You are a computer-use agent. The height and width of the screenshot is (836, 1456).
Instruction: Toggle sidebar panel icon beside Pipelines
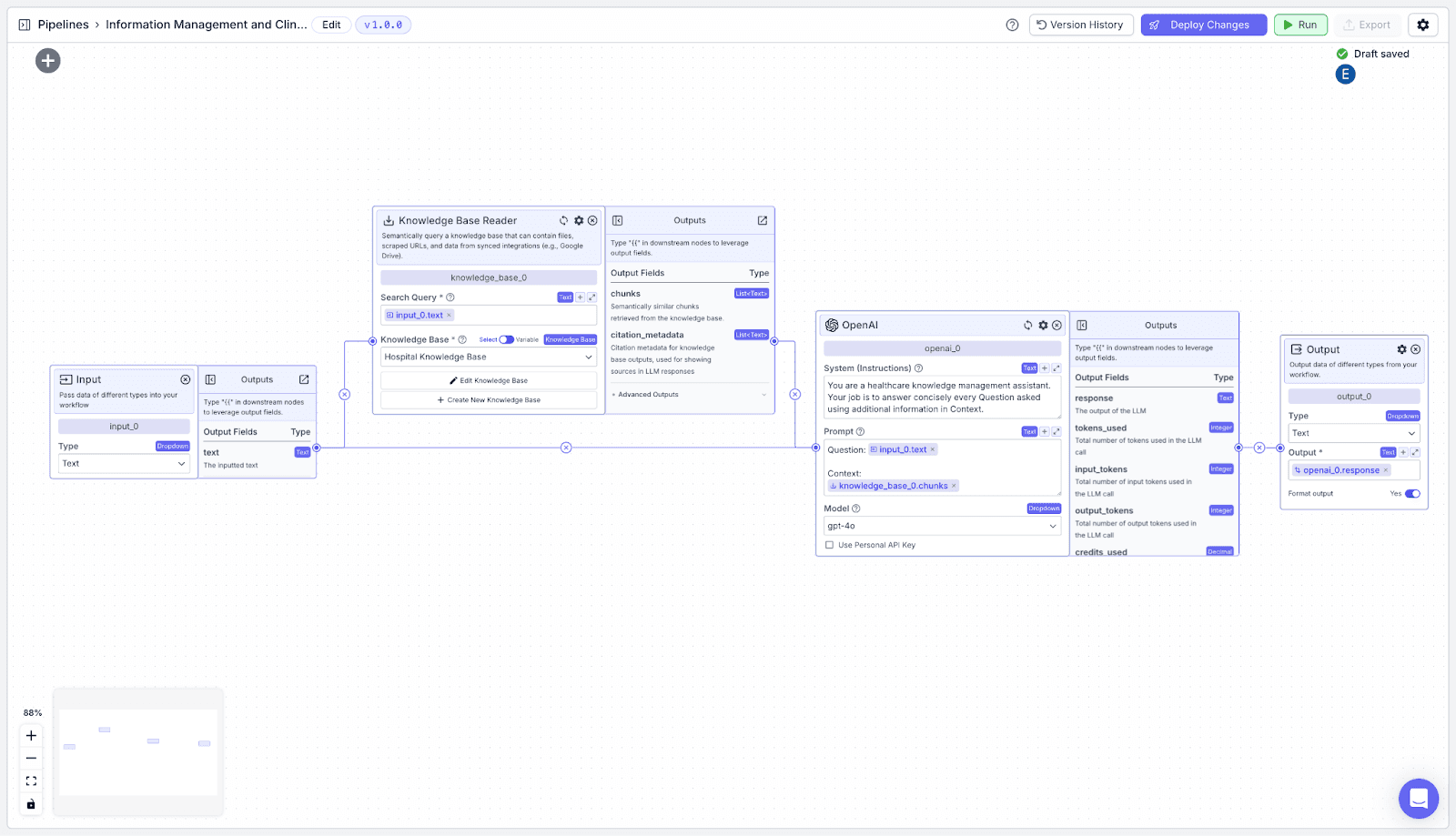click(25, 25)
